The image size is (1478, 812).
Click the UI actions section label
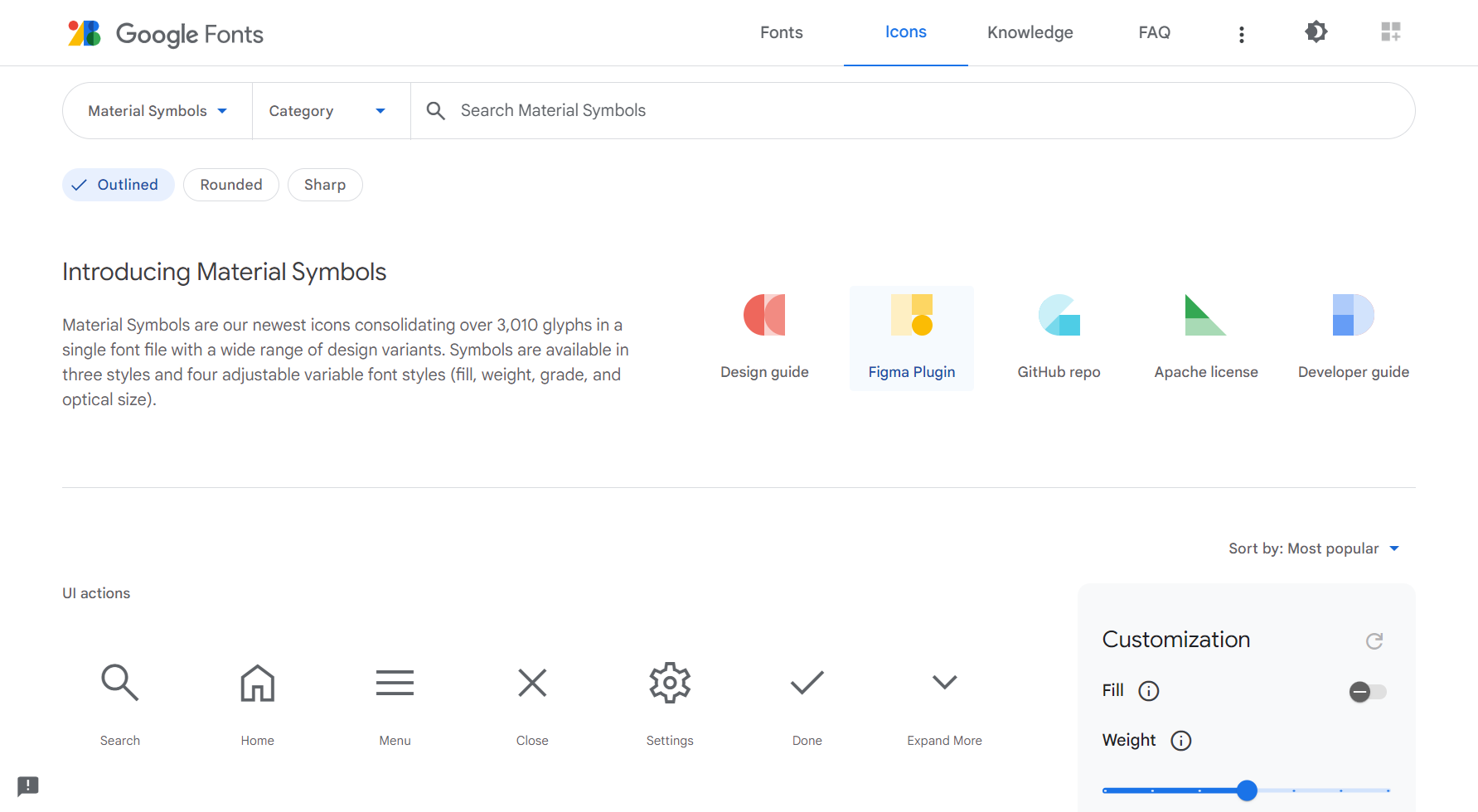pos(96,593)
